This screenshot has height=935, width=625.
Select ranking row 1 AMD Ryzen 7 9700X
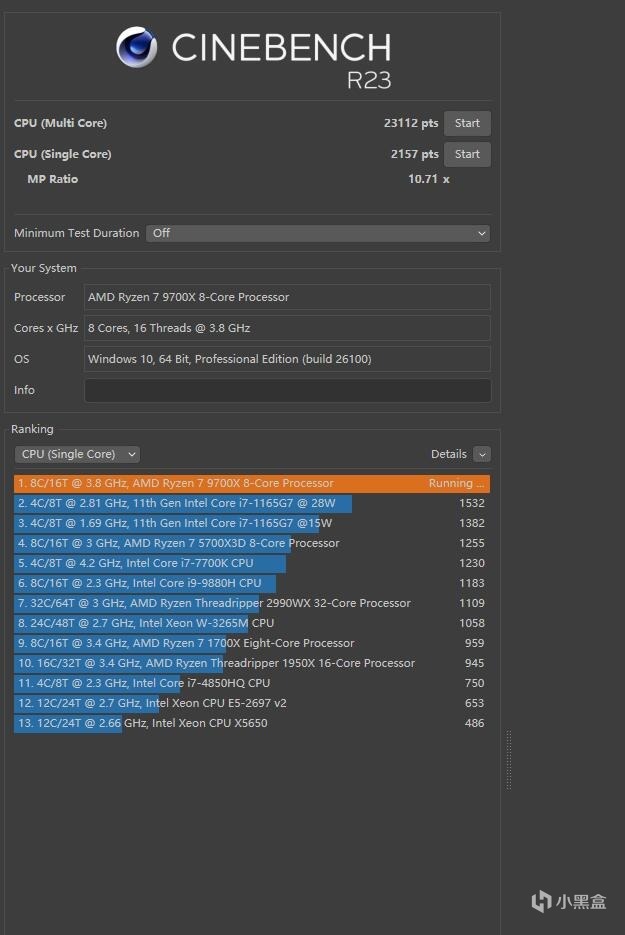pyautogui.click(x=252, y=484)
